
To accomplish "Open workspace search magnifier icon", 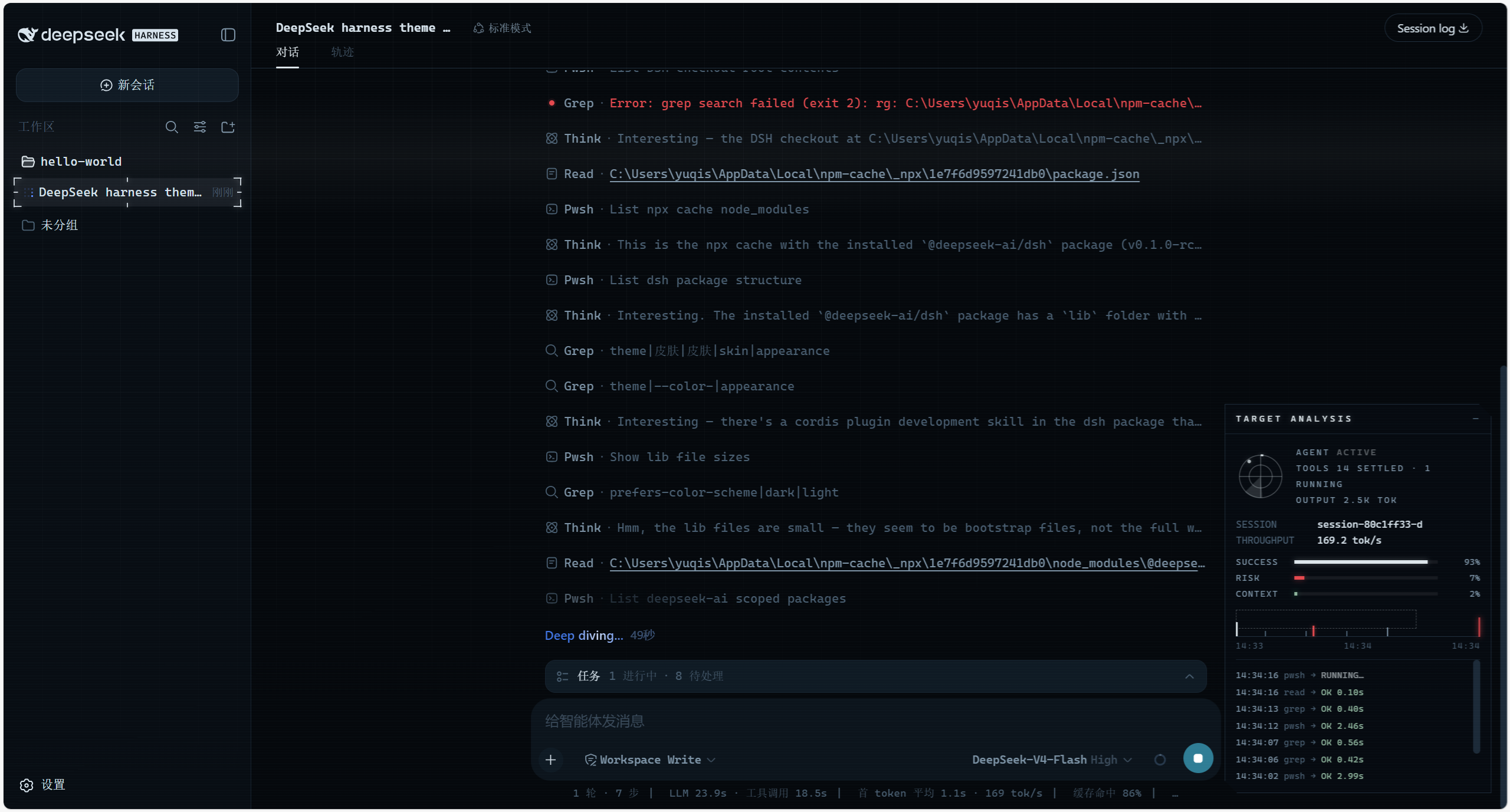I will pyautogui.click(x=172, y=127).
